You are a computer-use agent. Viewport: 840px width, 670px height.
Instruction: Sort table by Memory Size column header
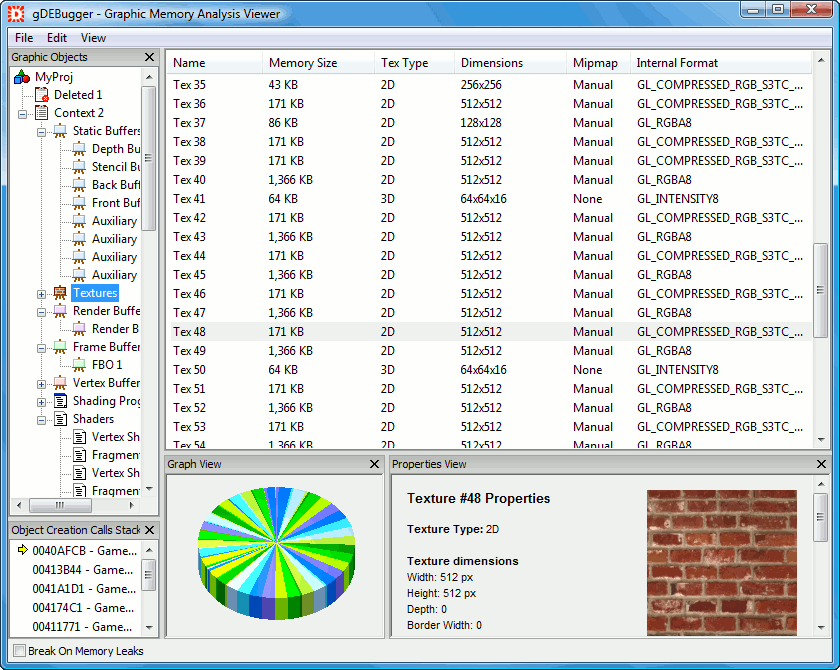click(303, 63)
